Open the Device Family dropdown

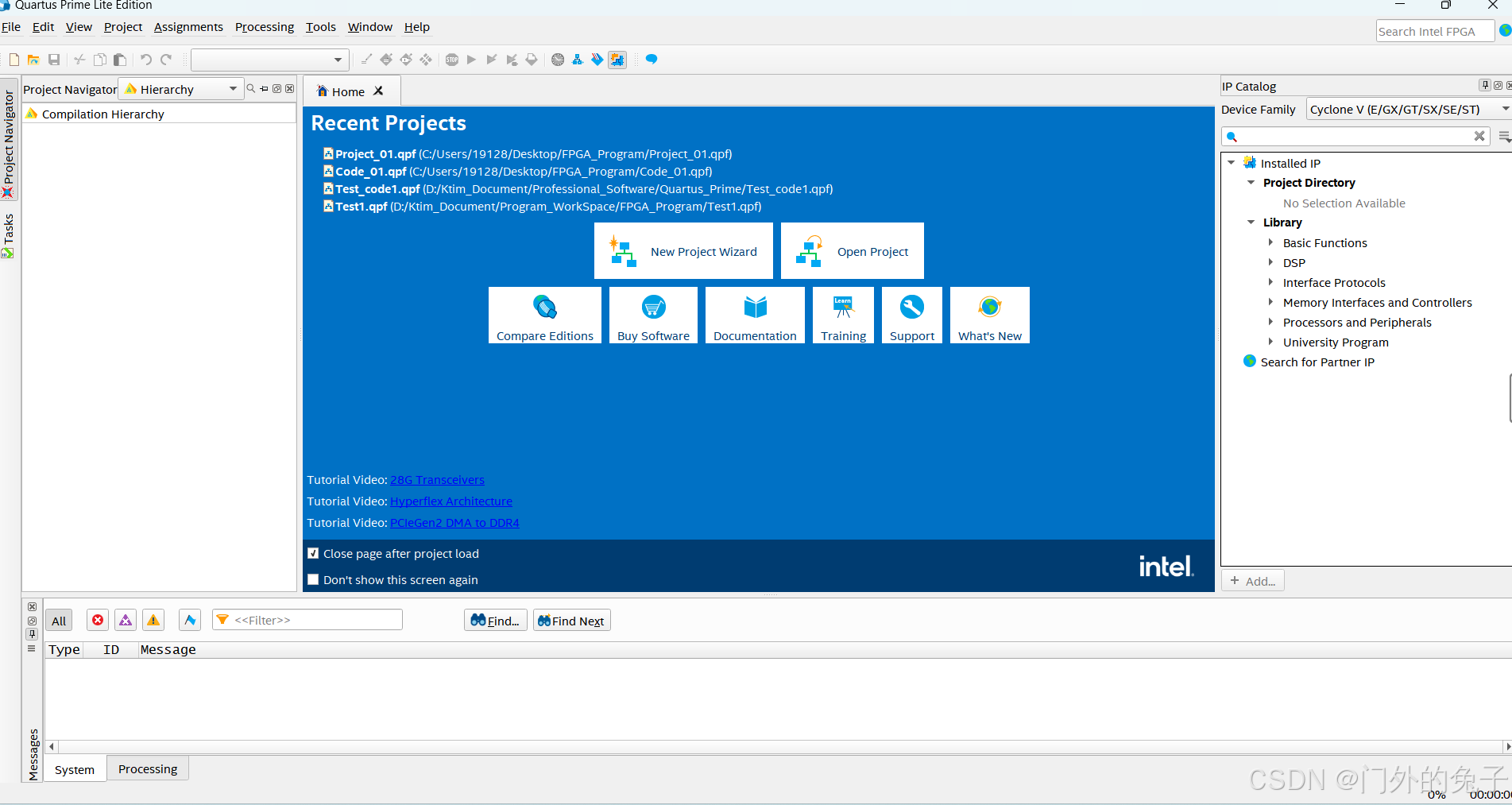1409,110
